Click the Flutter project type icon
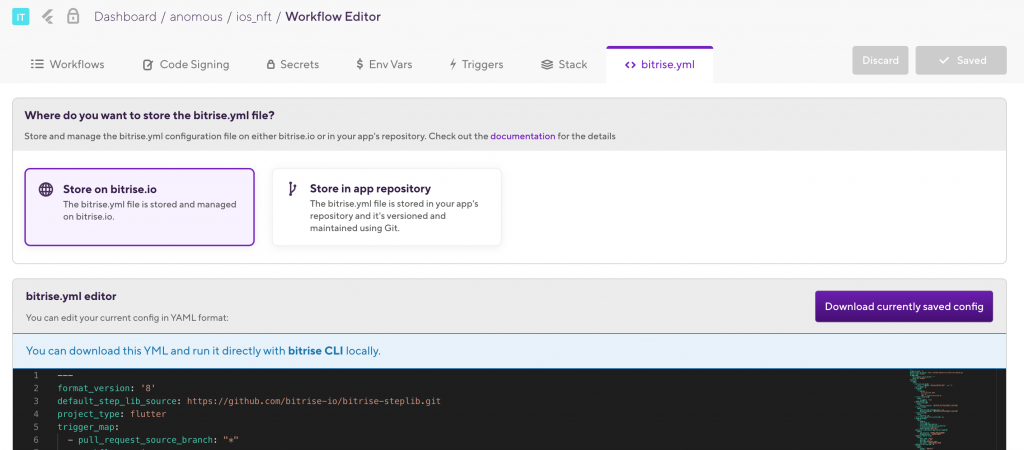1024x450 pixels. point(47,17)
